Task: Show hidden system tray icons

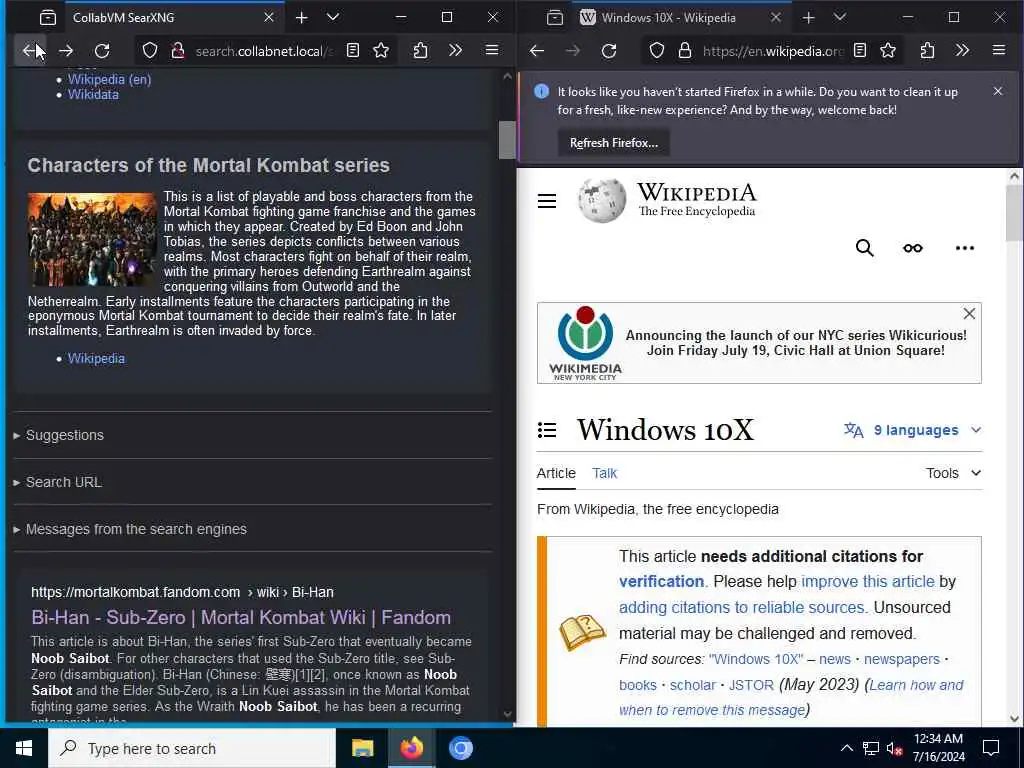Action: click(x=846, y=748)
